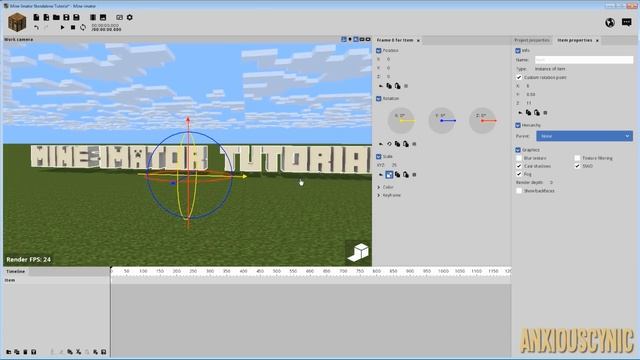
Task: Click the first folder icon in the timeline toolbar
Action: 9,351
